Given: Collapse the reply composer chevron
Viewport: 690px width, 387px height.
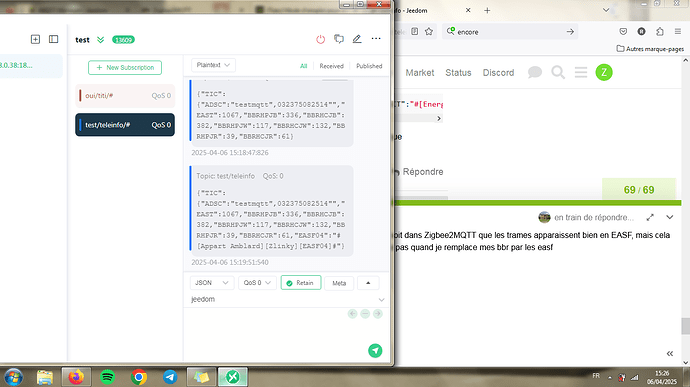Looking at the screenshot, I should click(669, 217).
